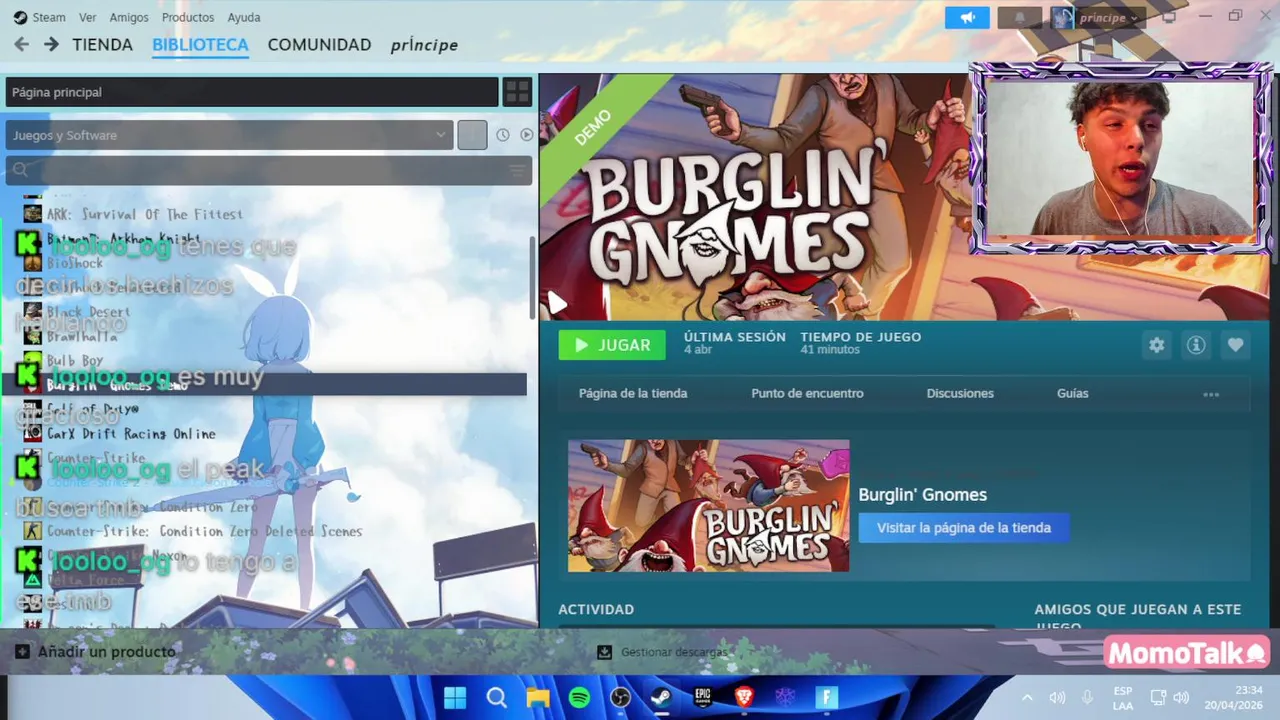The width and height of the screenshot is (1280, 720).
Task: Open the Steam menu
Action: point(39,17)
